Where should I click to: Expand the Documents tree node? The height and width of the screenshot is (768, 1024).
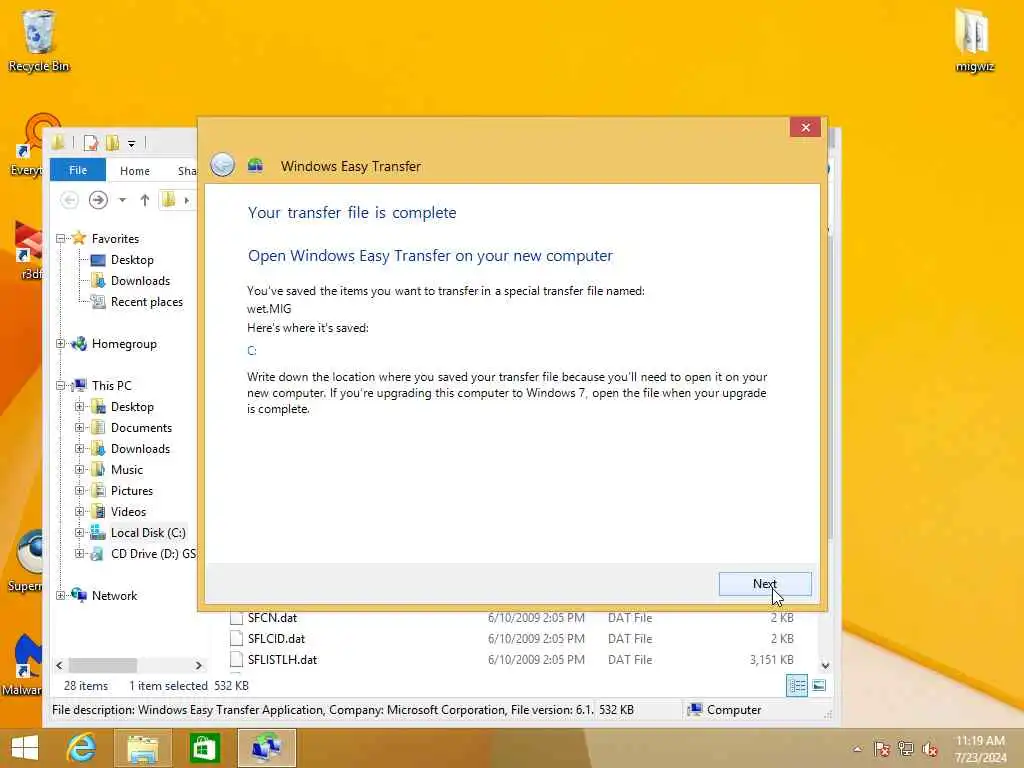click(x=79, y=427)
